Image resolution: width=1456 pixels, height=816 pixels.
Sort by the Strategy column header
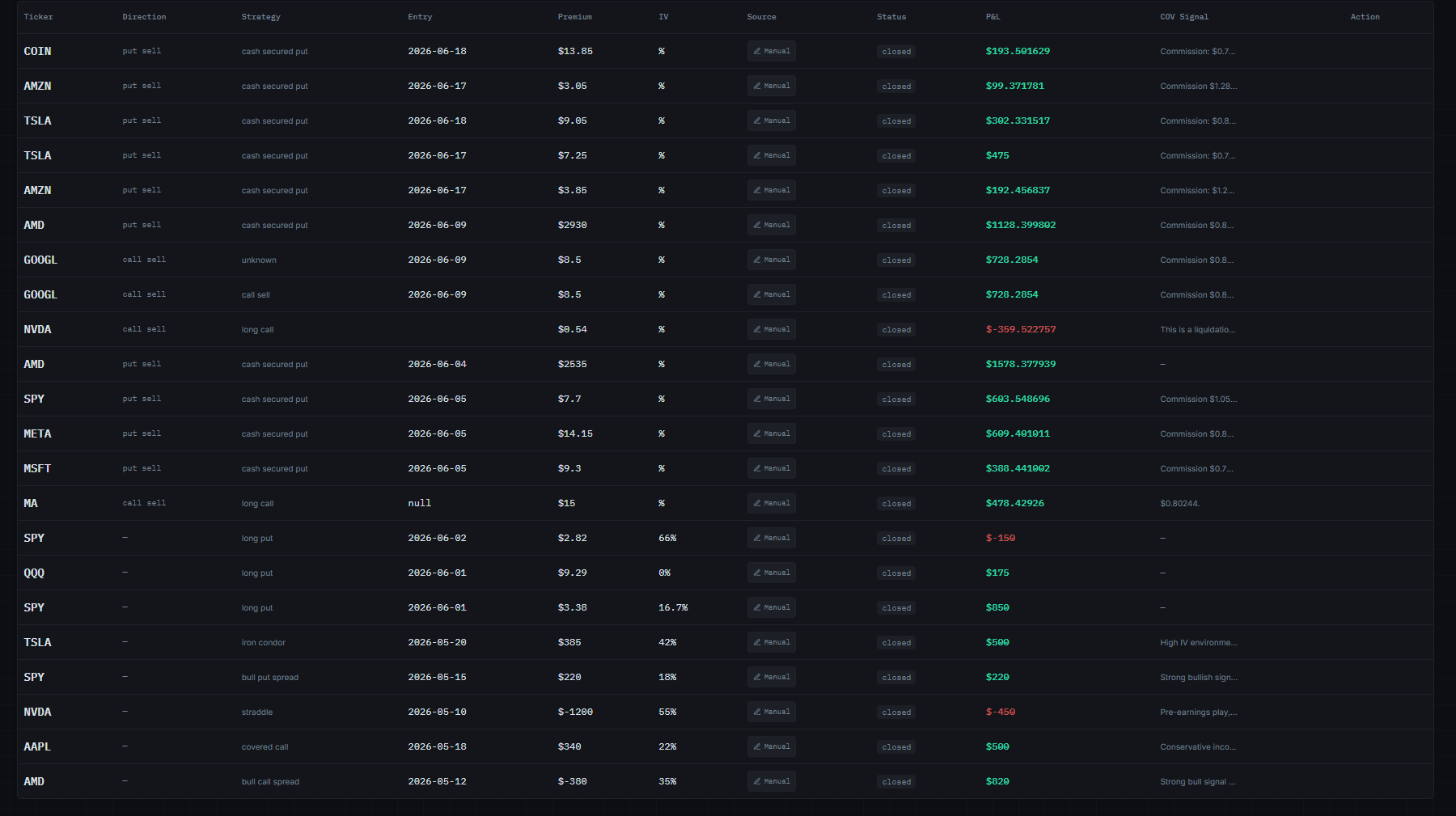(x=260, y=17)
